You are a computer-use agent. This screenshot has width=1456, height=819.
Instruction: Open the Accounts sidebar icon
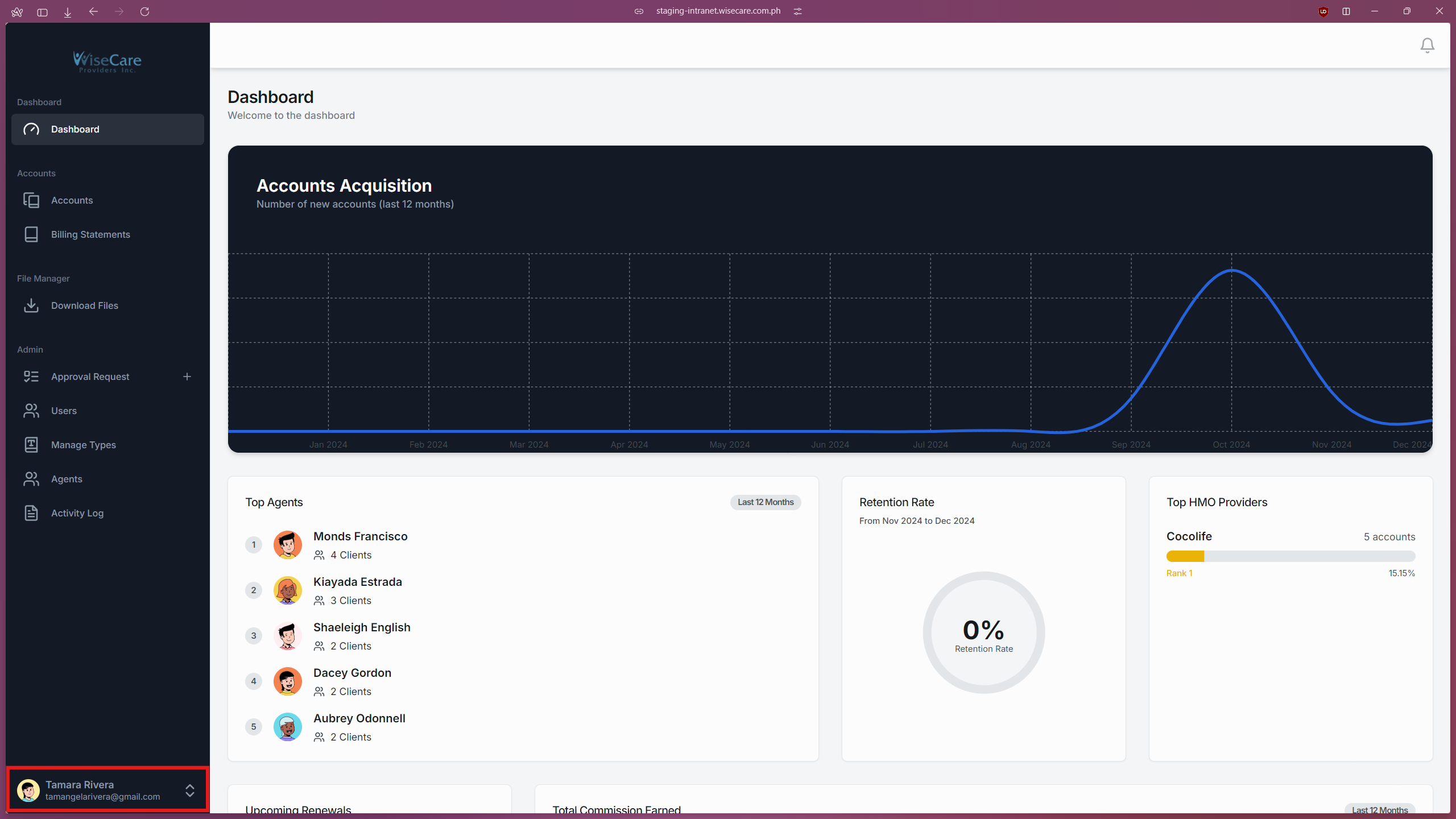31,200
